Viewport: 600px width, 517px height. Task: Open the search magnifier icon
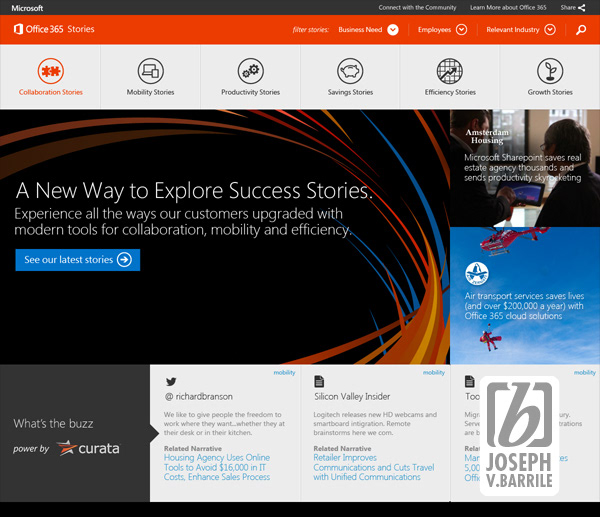pos(581,30)
